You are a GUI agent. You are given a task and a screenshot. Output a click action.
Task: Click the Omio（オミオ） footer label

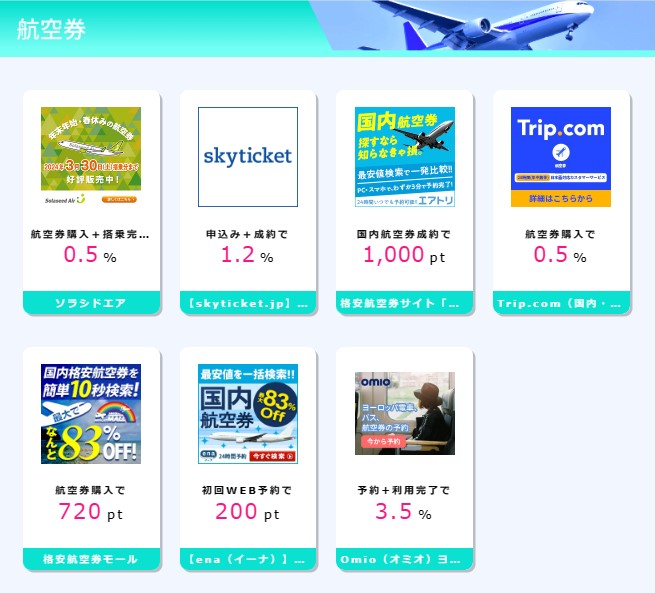(x=405, y=559)
